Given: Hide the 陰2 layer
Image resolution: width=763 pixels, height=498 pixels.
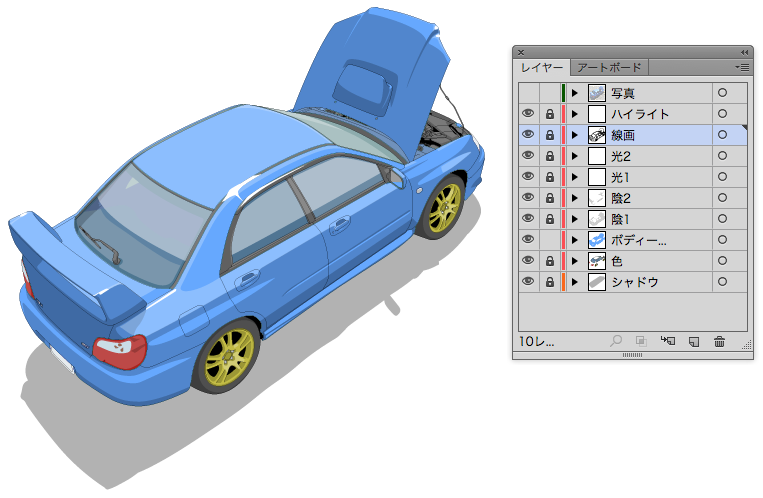Looking at the screenshot, I should coord(528,197).
